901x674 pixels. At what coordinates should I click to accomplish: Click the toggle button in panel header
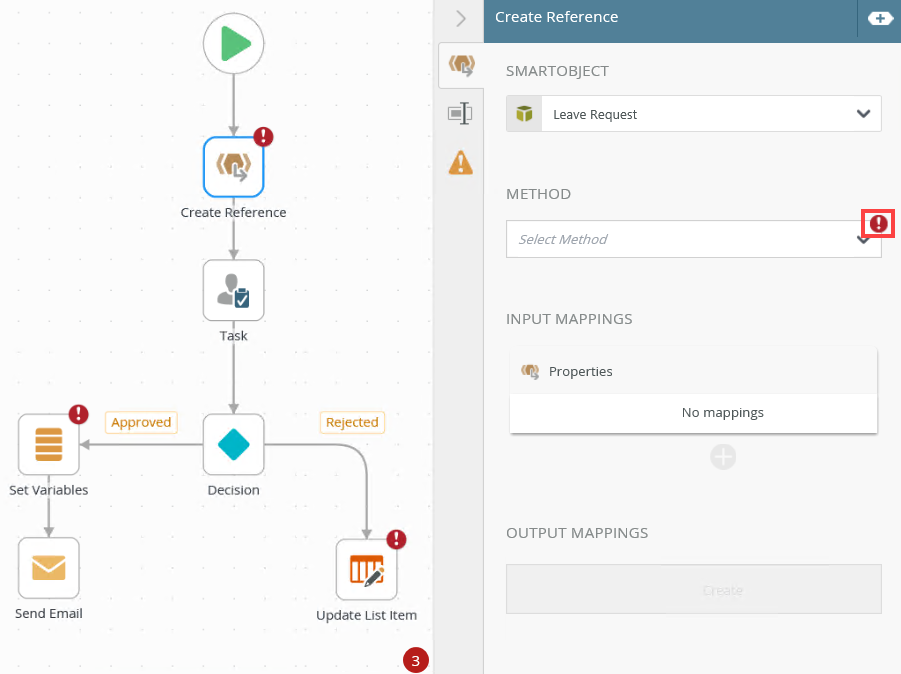(x=880, y=18)
